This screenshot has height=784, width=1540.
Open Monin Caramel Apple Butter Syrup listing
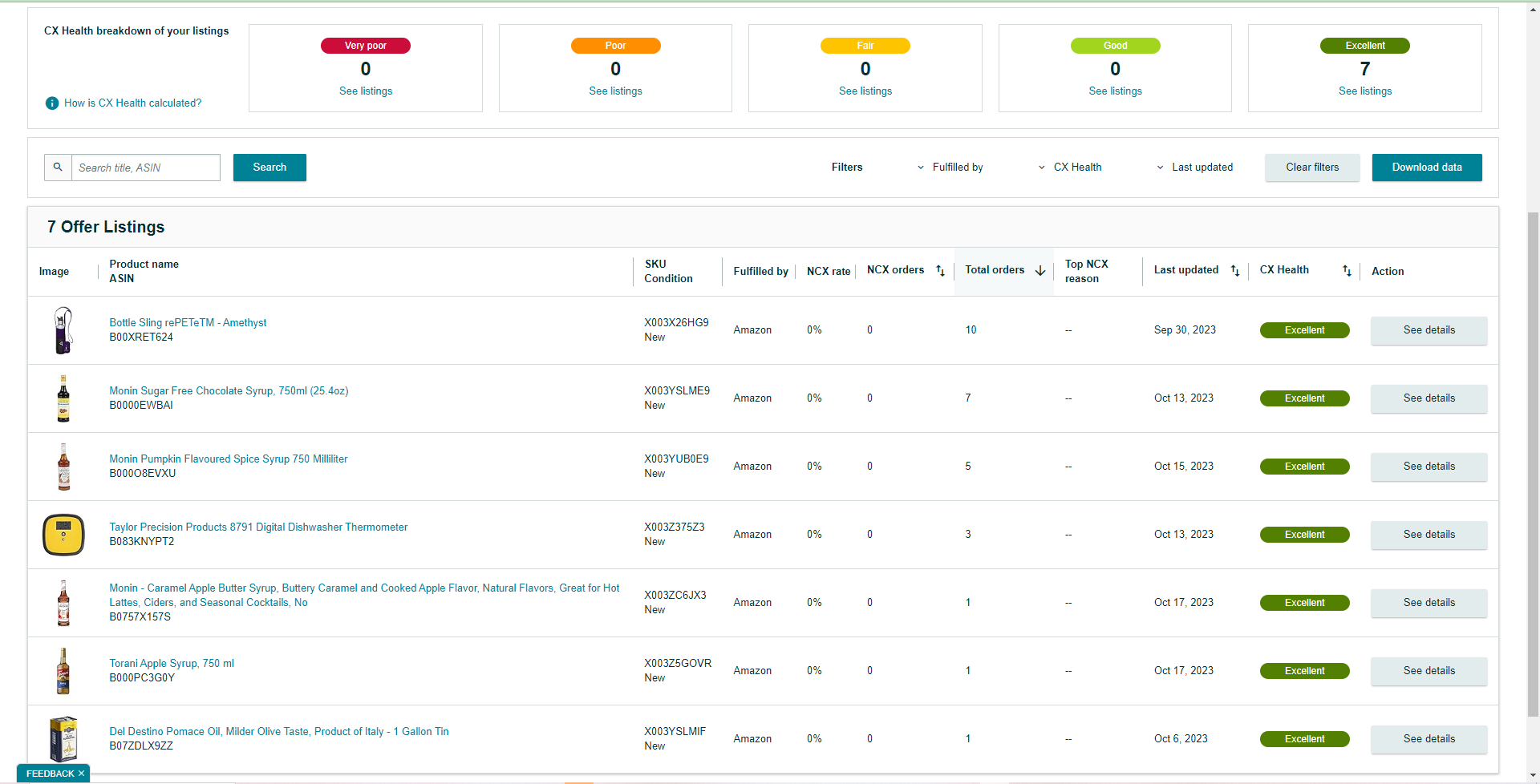[x=364, y=596]
